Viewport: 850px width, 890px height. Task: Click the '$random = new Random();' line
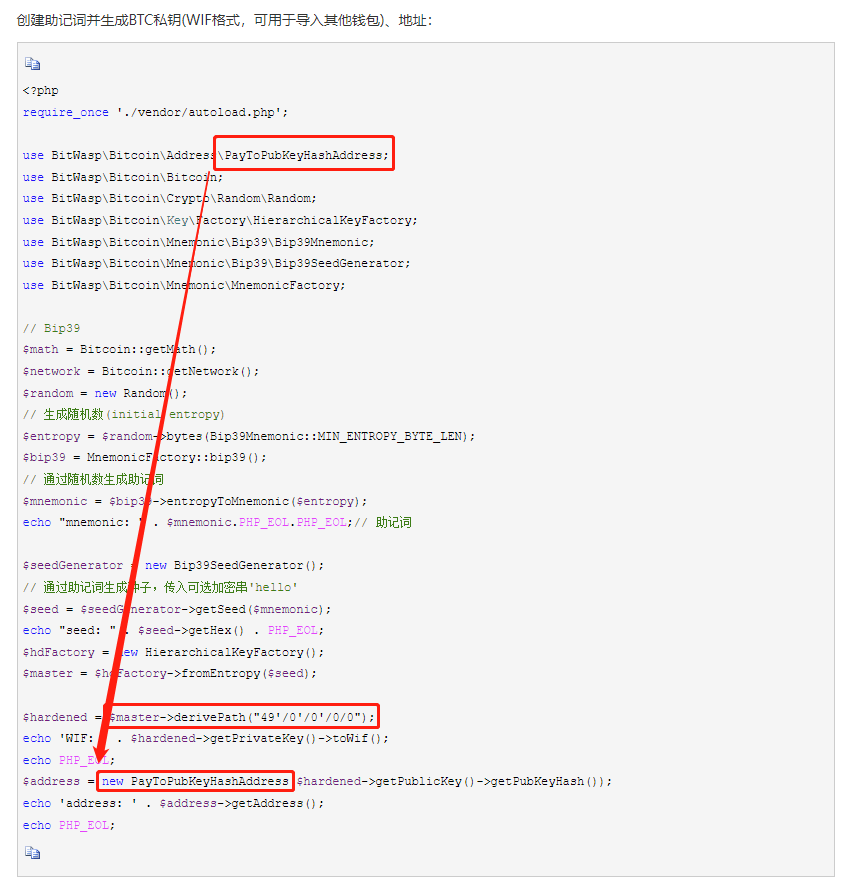[105, 393]
